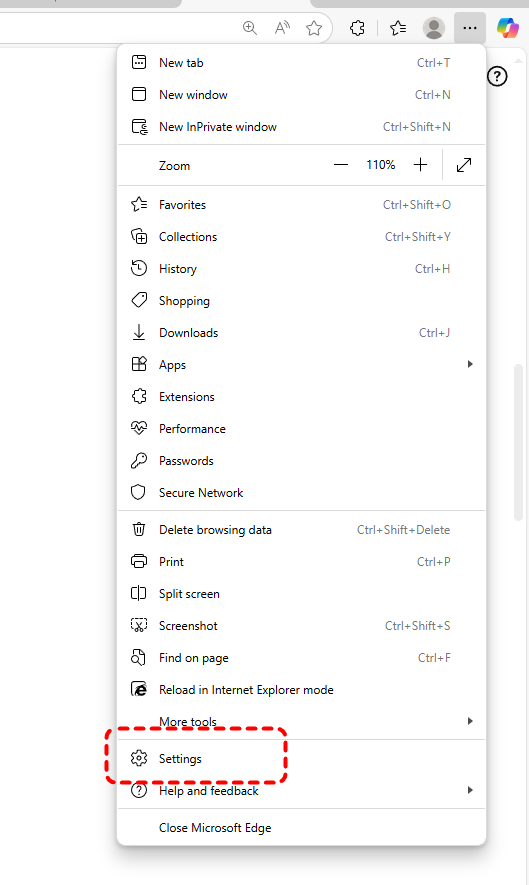Click the Favorites star-list toolbar icon
The width and height of the screenshot is (529, 885).
(398, 28)
